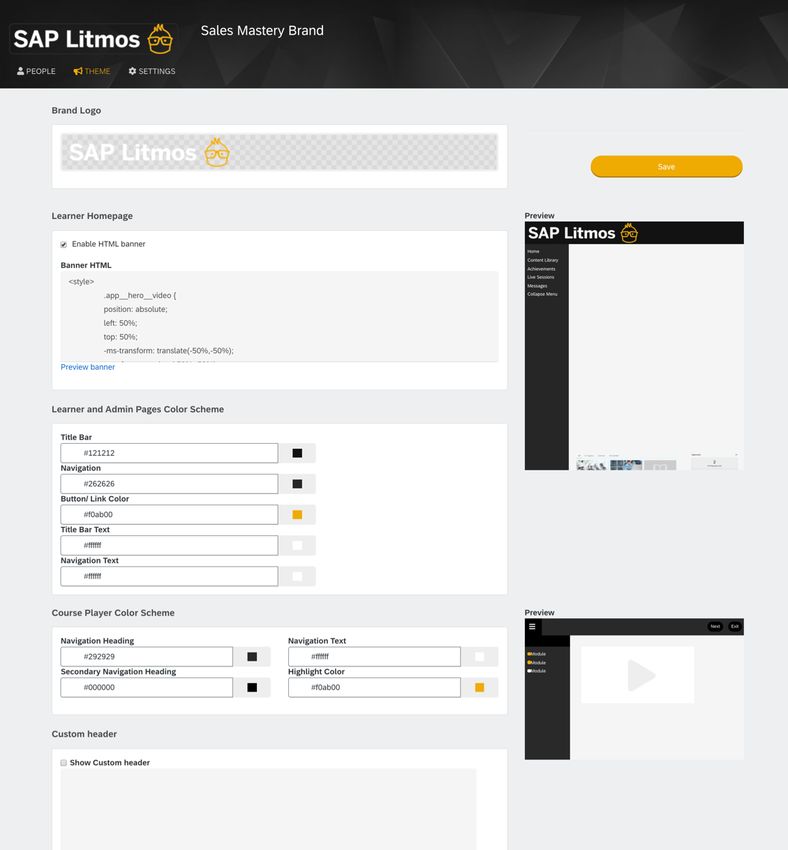Click Content Library in the preview menu

click(x=542, y=260)
